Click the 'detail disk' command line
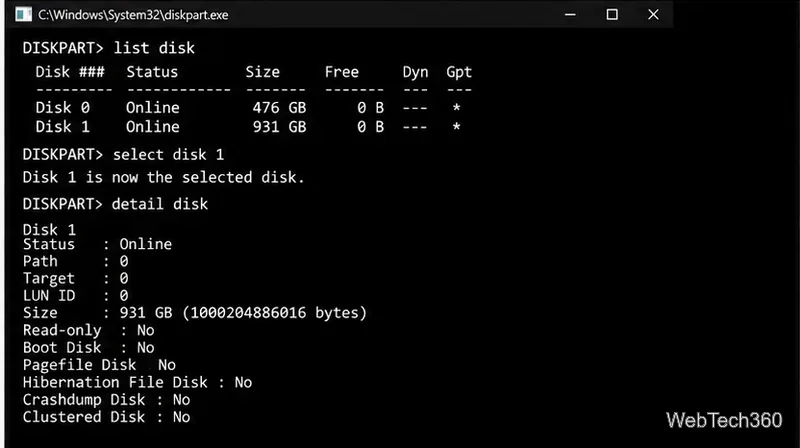Image resolution: width=800 pixels, height=448 pixels. click(115, 204)
